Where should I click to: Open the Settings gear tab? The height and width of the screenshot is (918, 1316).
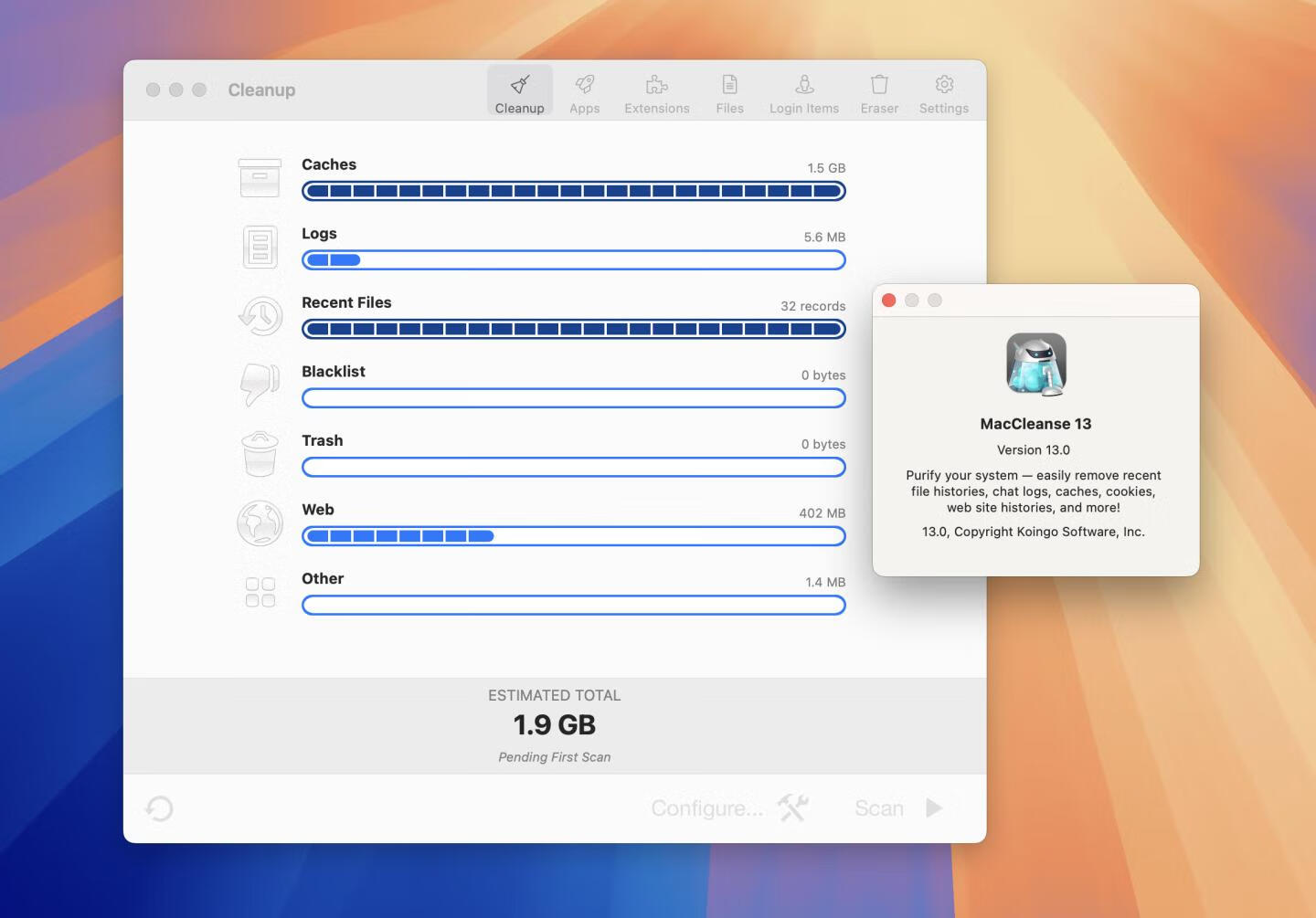943,92
